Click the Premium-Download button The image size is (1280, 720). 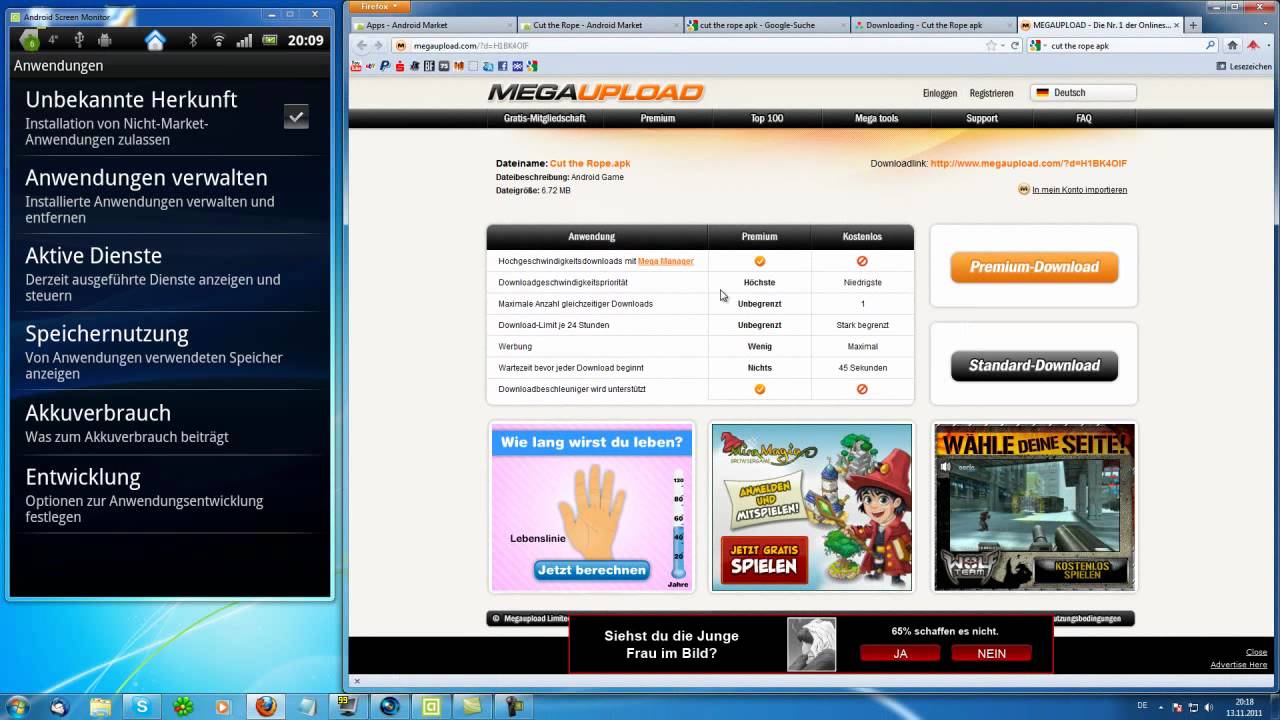[x=1034, y=267]
